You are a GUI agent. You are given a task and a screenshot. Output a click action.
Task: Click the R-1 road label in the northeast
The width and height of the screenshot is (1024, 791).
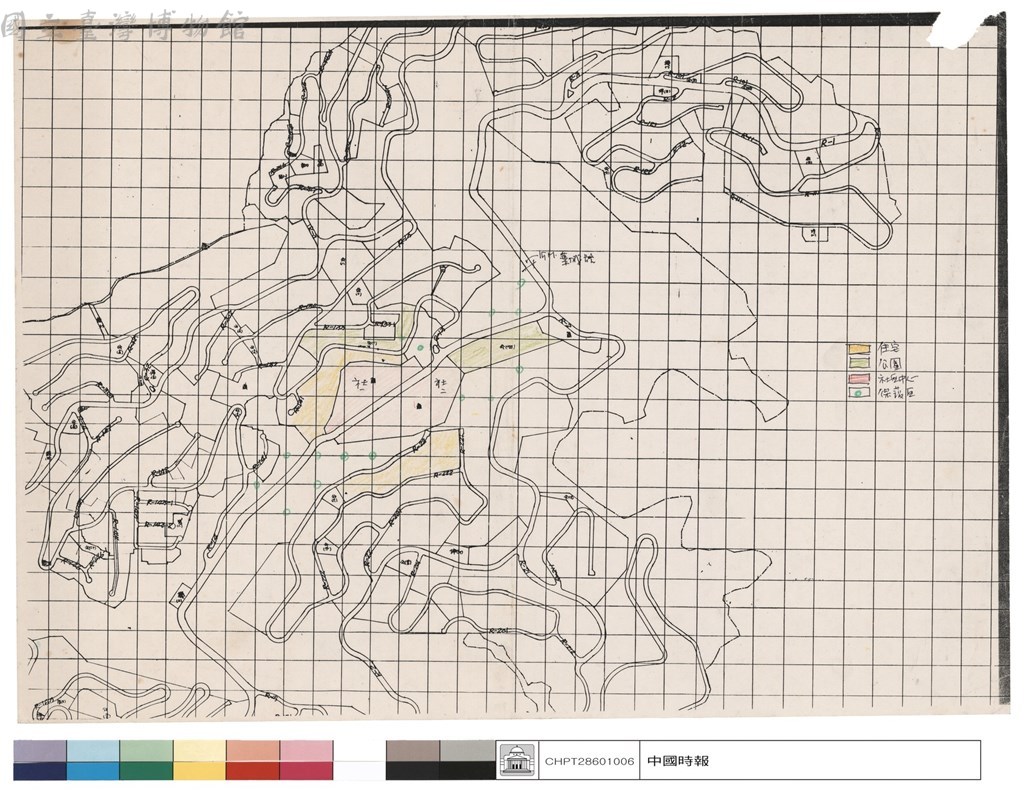tap(829, 142)
